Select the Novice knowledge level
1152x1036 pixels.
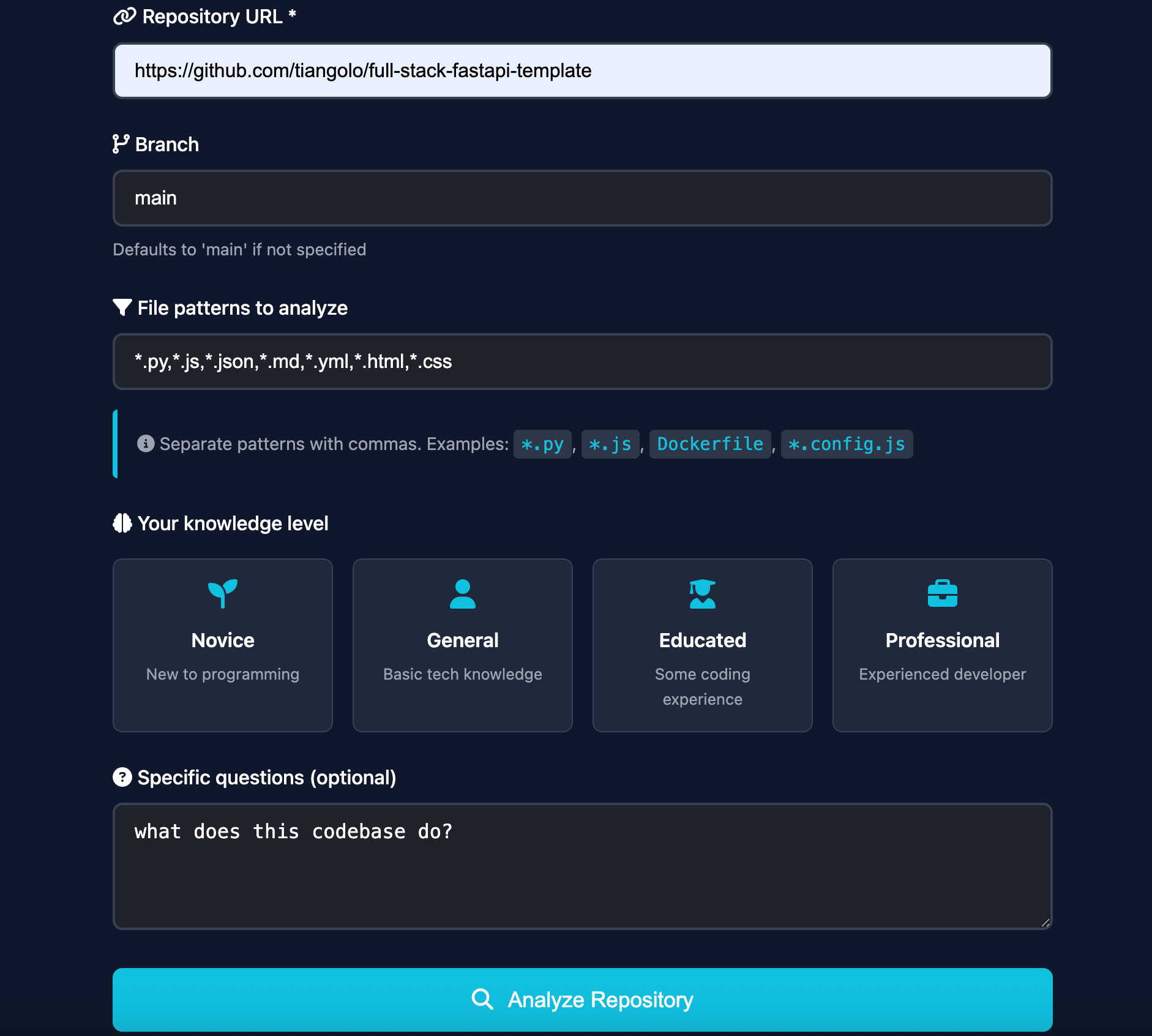click(x=223, y=645)
